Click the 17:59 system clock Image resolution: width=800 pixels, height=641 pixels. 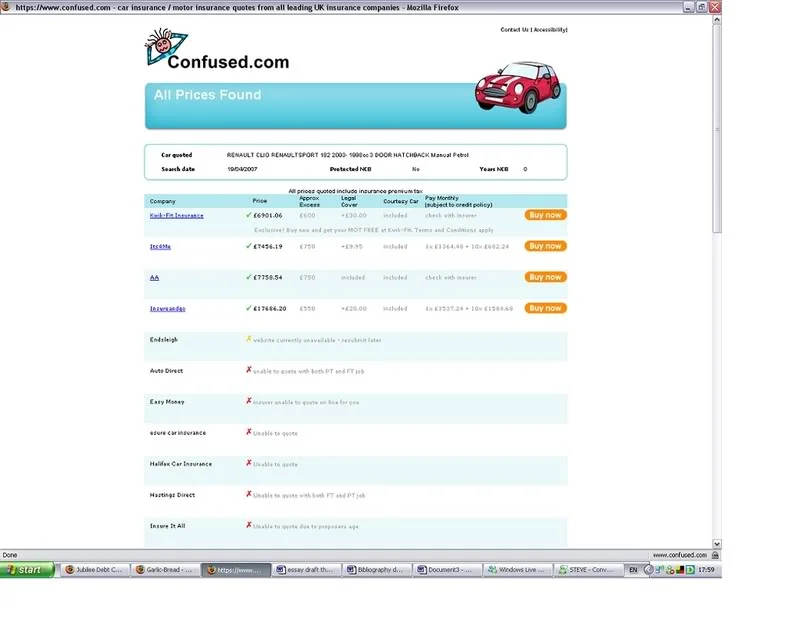point(706,570)
